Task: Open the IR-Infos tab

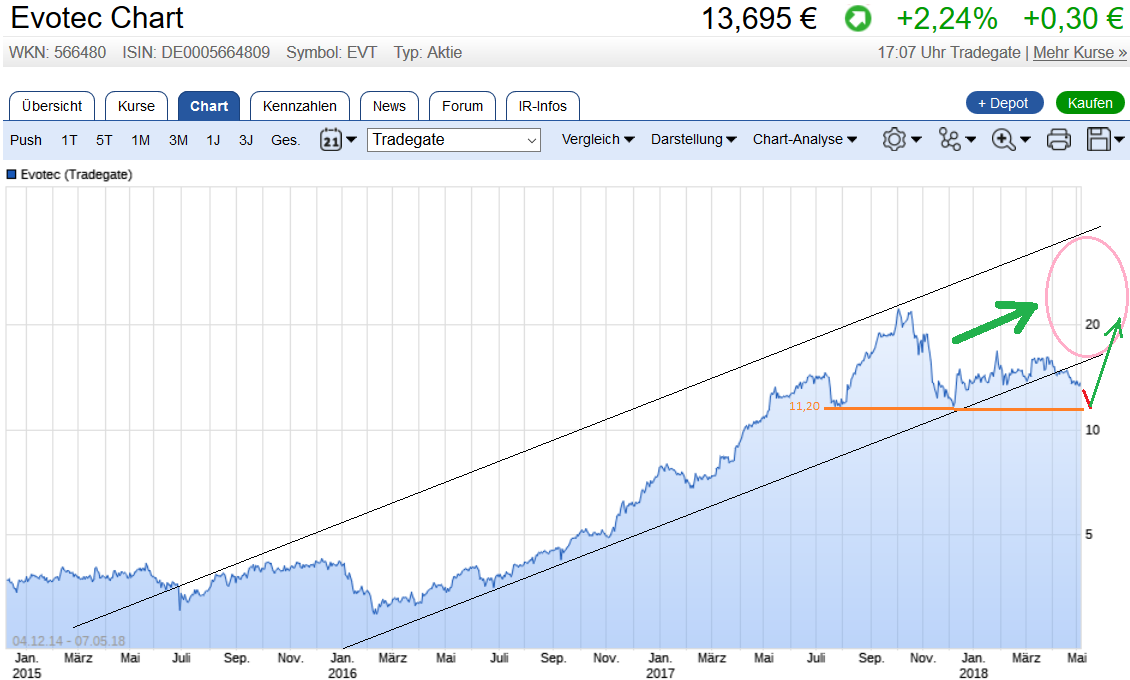Action: pos(543,106)
